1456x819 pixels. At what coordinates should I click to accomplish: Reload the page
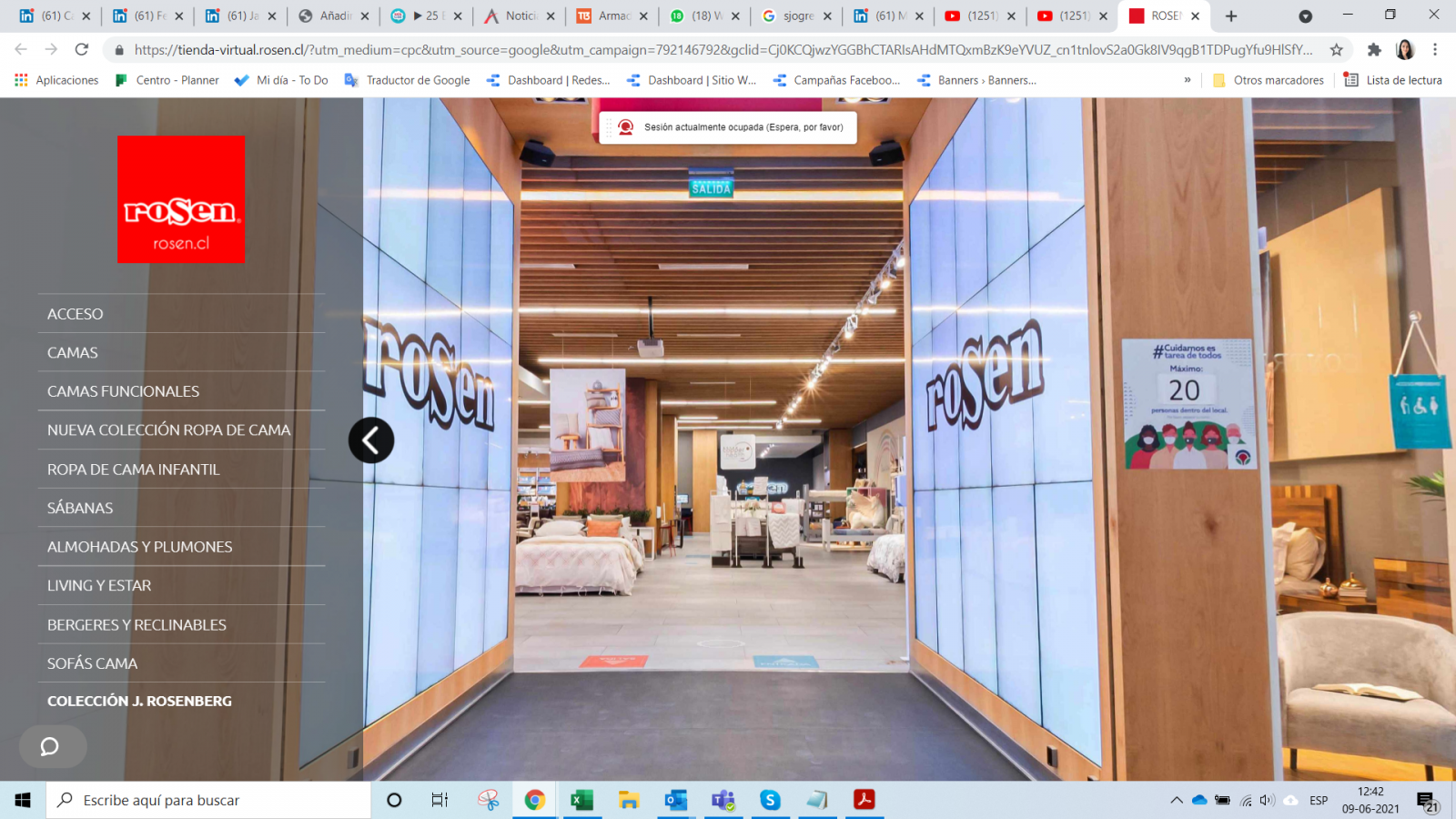pyautogui.click(x=82, y=50)
